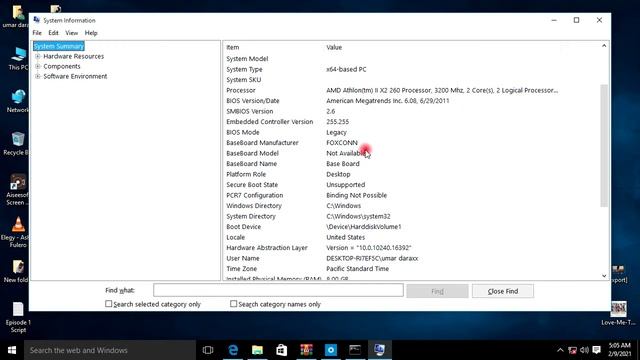
Task: Open the Store icon in the taskbar
Action: point(282,350)
